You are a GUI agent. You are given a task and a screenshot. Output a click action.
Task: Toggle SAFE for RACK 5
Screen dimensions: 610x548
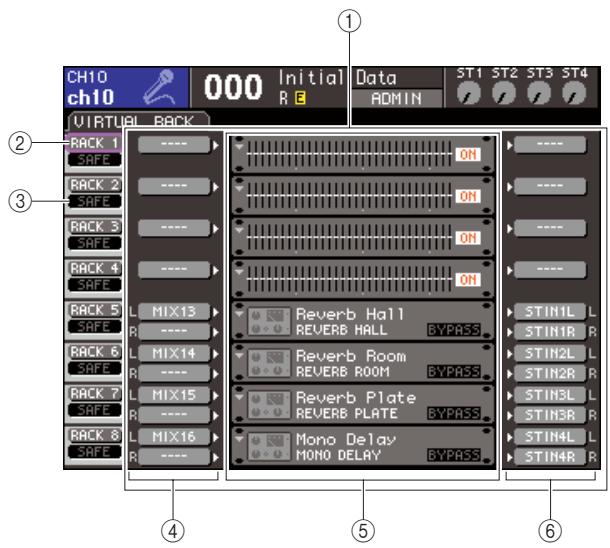click(94, 327)
